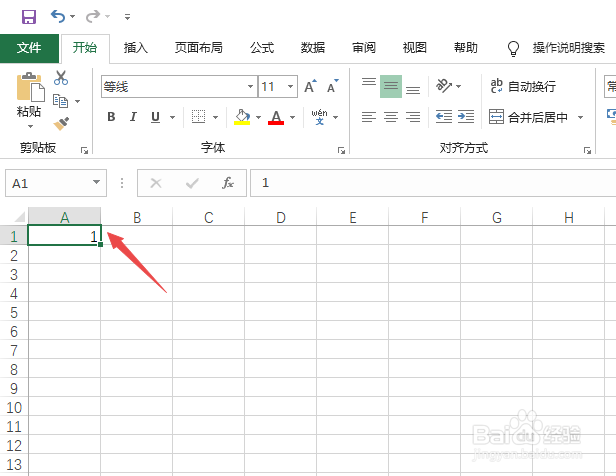This screenshot has width=616, height=476.
Task: Click the formula bar input showing 1
Action: [x=433, y=183]
